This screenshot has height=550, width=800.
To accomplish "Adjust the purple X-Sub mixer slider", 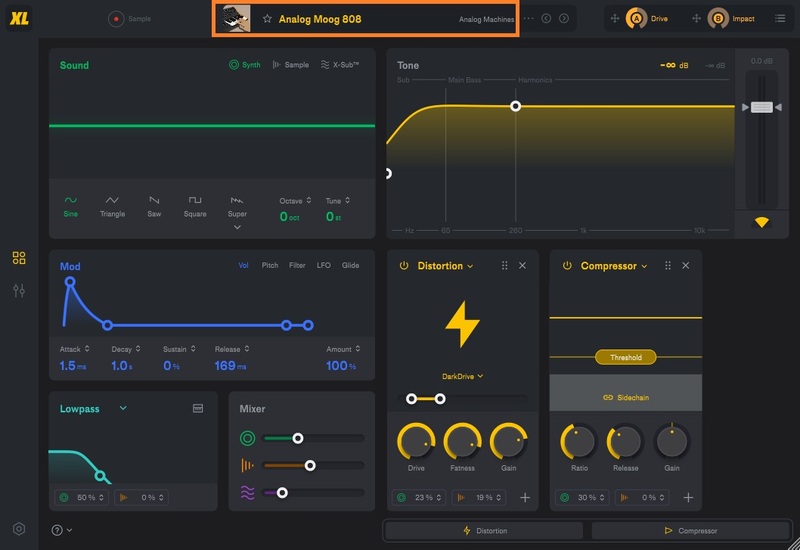I will pyautogui.click(x=282, y=492).
